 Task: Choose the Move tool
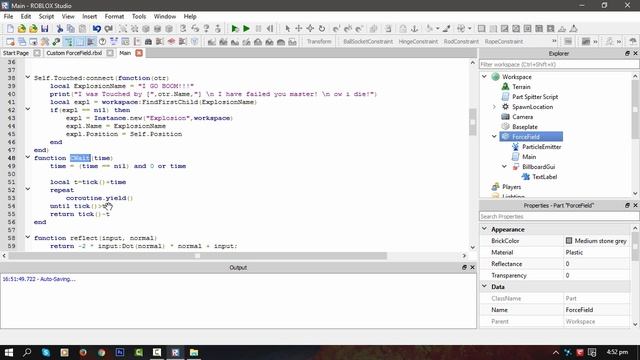coord(299,29)
